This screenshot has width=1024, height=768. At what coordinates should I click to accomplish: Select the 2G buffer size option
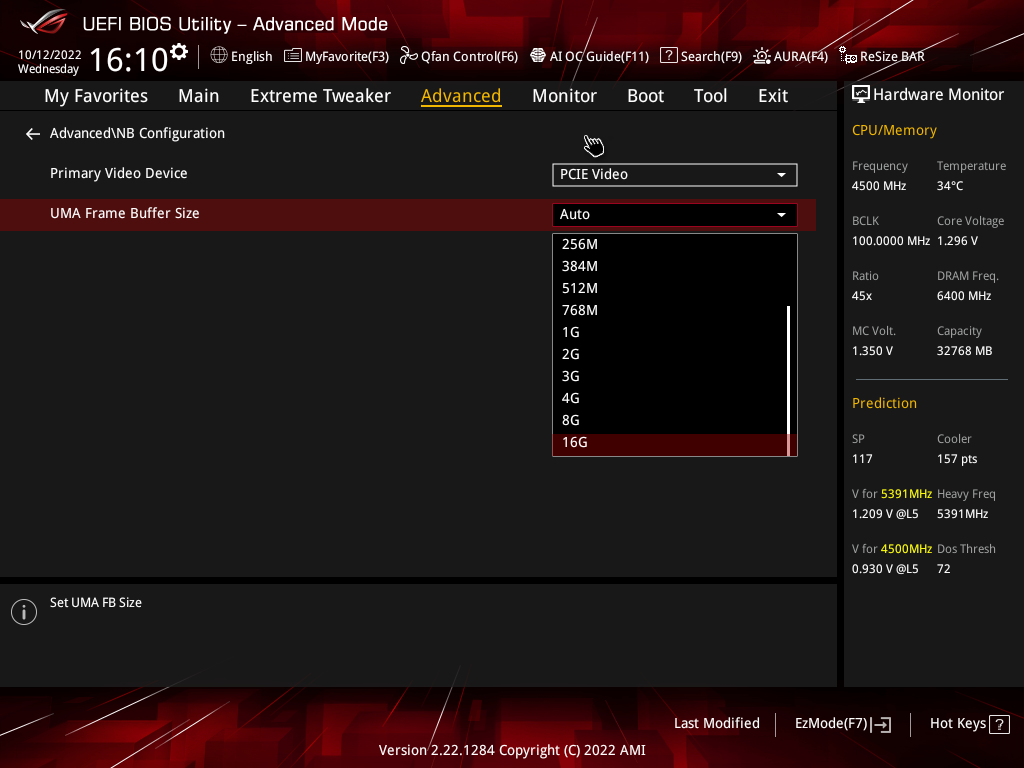[x=670, y=354]
